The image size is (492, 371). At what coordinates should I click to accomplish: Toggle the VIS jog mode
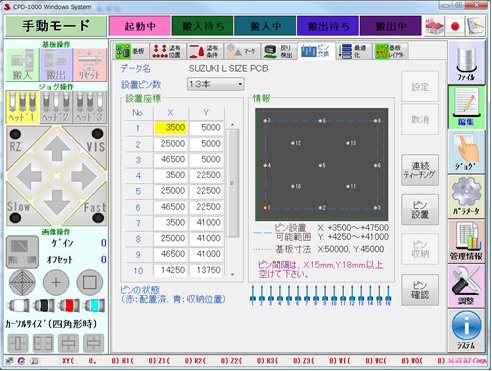[x=96, y=142]
